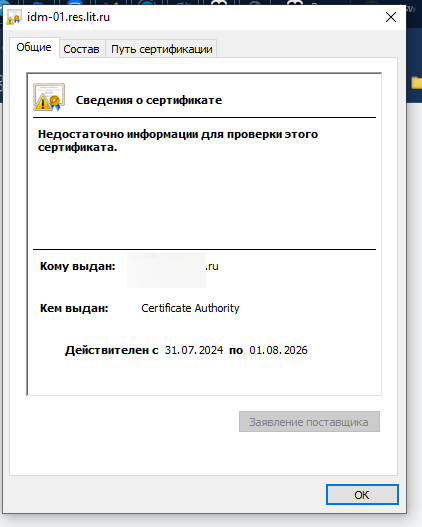Click the Недостаточно информации warning message
This screenshot has width=422, height=527.
(x=178, y=140)
